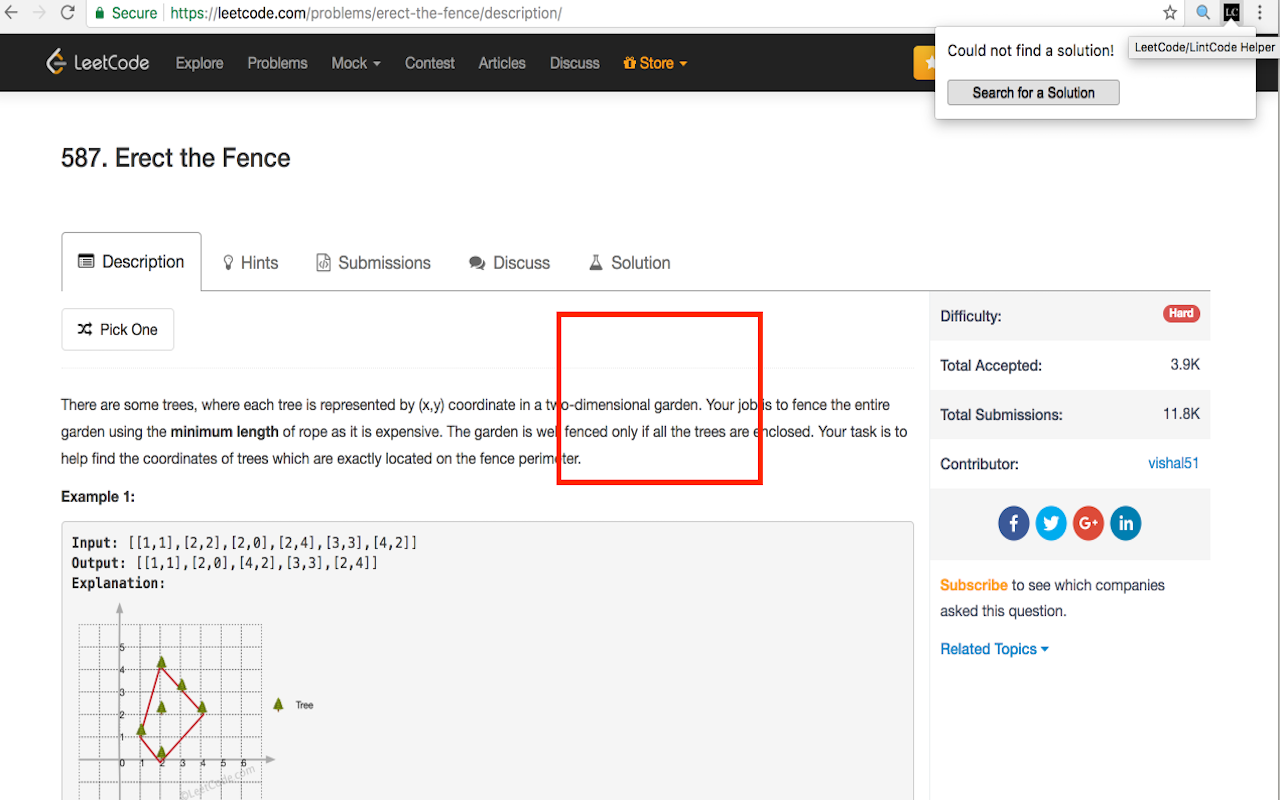Image resolution: width=1280 pixels, height=800 pixels.
Task: Click the Subscribe link
Action: 973,585
